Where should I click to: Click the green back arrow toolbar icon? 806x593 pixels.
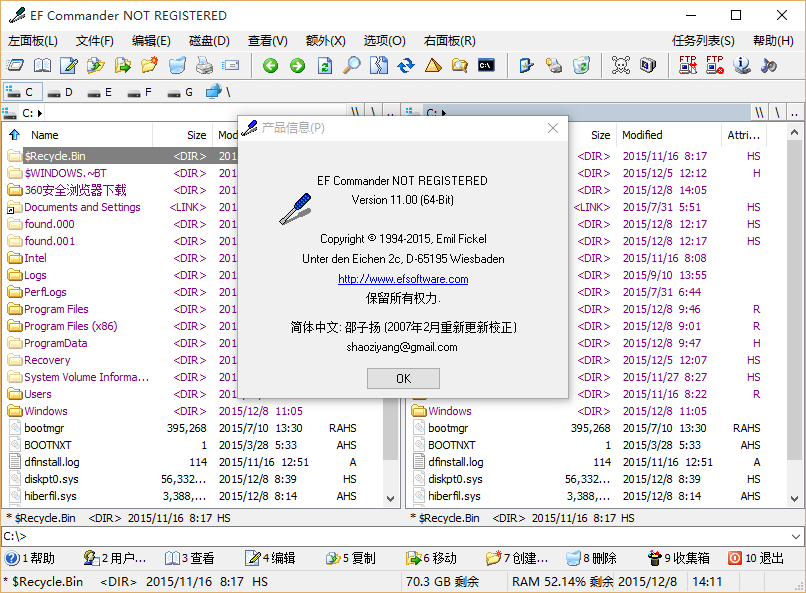[x=270, y=66]
